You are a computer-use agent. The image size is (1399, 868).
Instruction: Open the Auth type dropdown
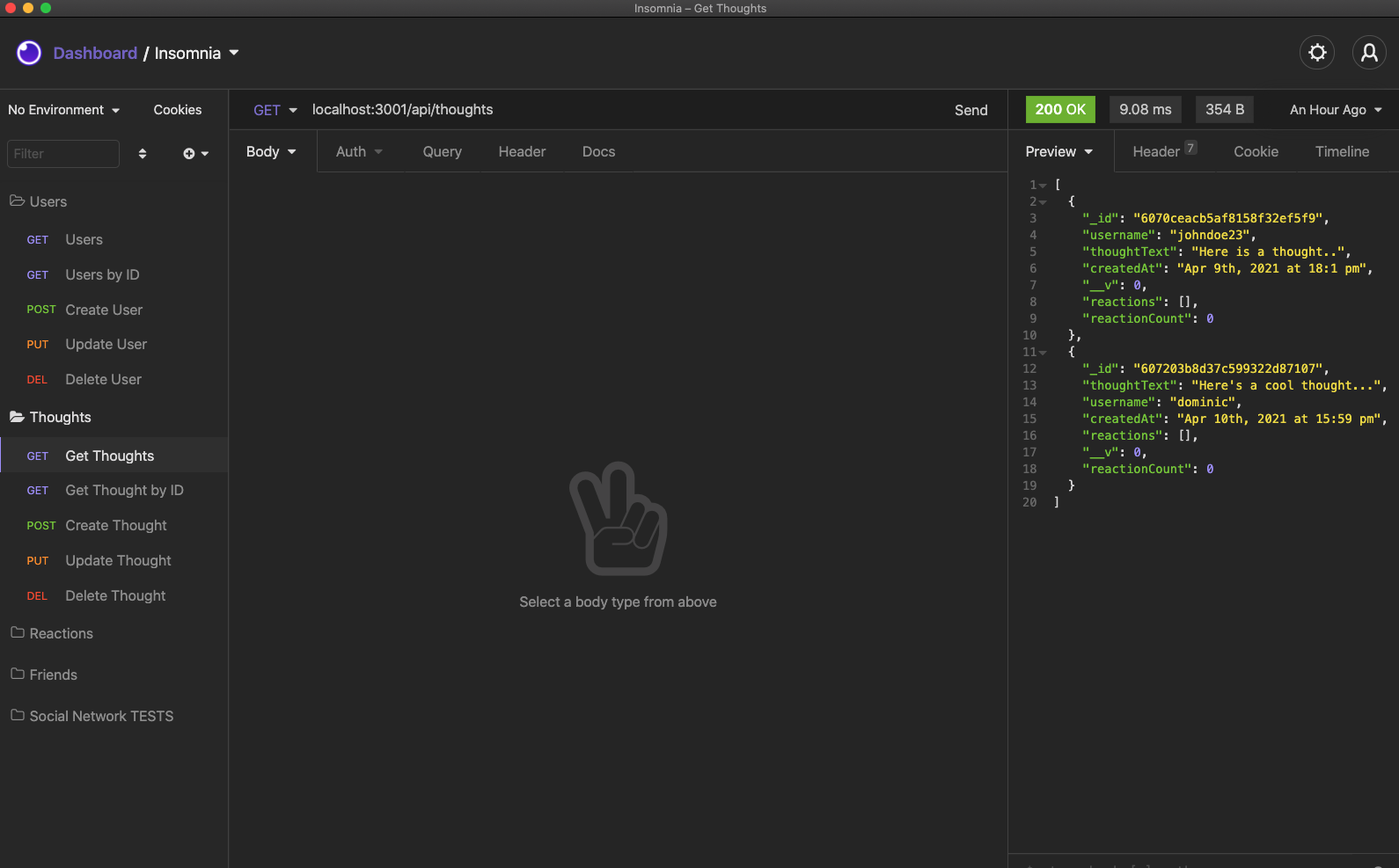pos(359,151)
